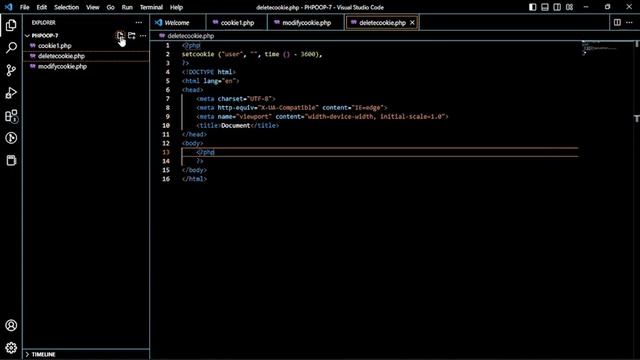Viewport: 640px width, 360px height.
Task: Open the File menu
Action: [x=24, y=7]
